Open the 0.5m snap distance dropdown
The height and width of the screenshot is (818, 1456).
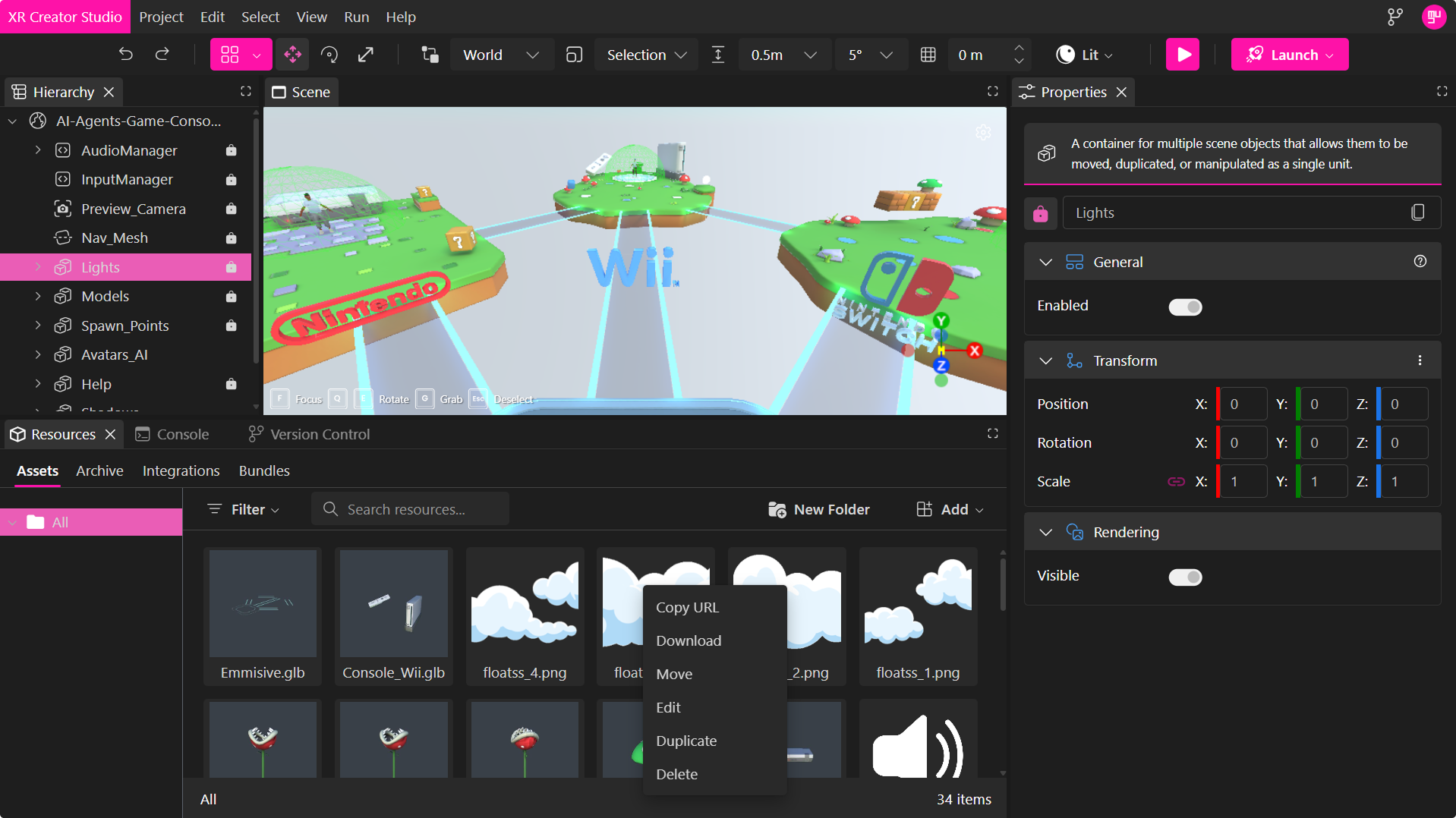pyautogui.click(x=784, y=55)
